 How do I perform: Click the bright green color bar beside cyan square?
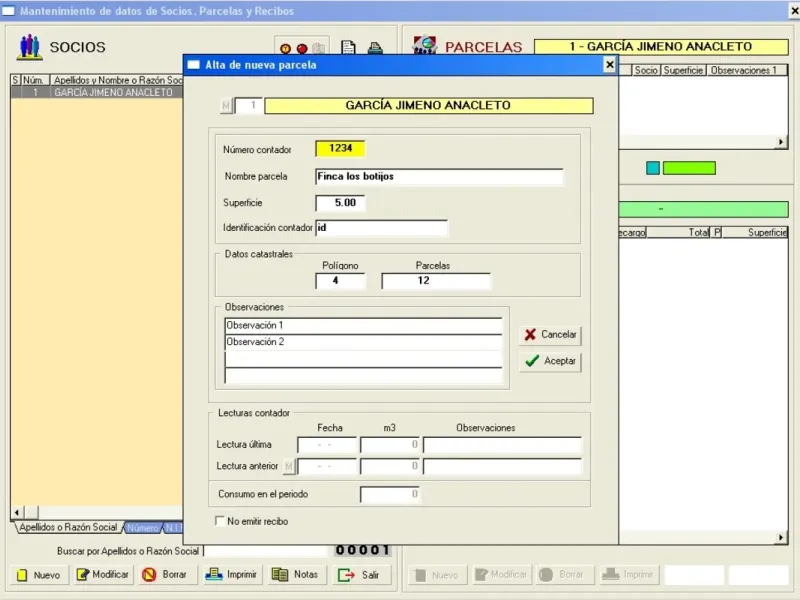tap(689, 168)
